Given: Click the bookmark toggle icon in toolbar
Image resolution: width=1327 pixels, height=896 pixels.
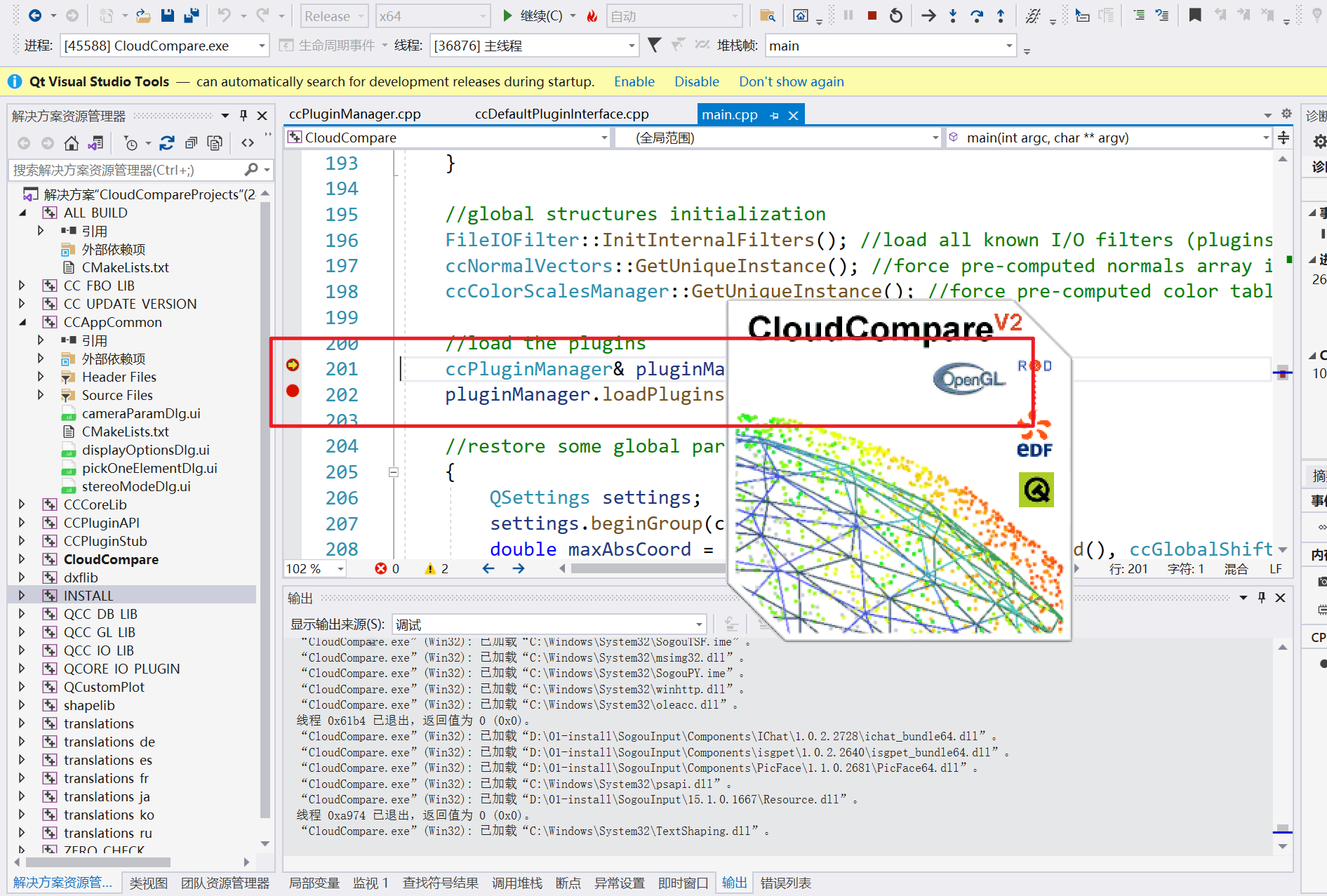Looking at the screenshot, I should click(x=1194, y=15).
